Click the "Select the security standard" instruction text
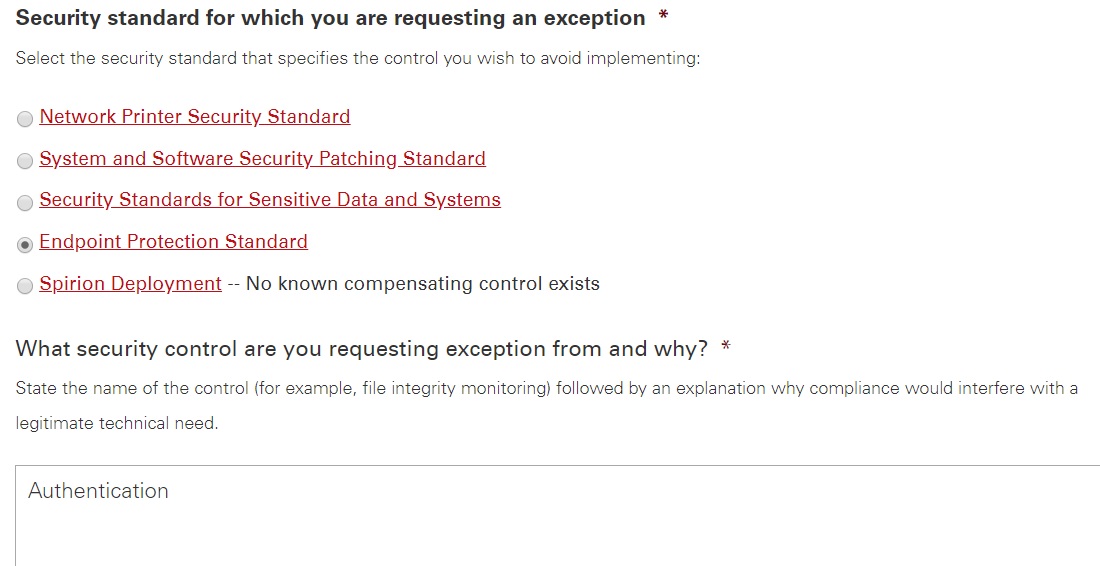 coord(357,58)
